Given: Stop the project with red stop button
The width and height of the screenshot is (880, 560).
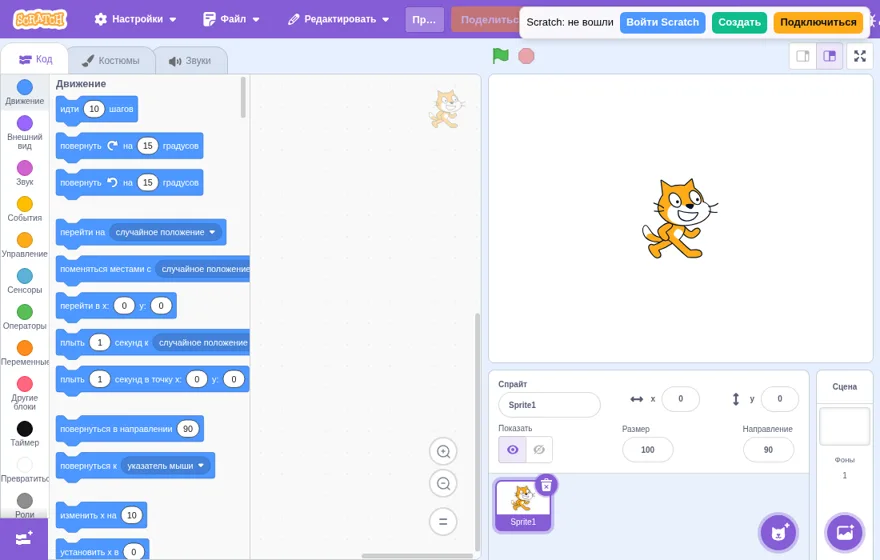Looking at the screenshot, I should 526,56.
